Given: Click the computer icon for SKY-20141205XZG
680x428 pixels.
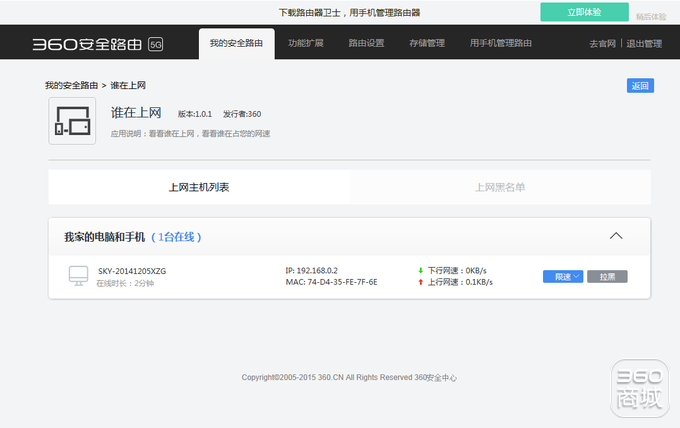Looking at the screenshot, I should [78, 276].
